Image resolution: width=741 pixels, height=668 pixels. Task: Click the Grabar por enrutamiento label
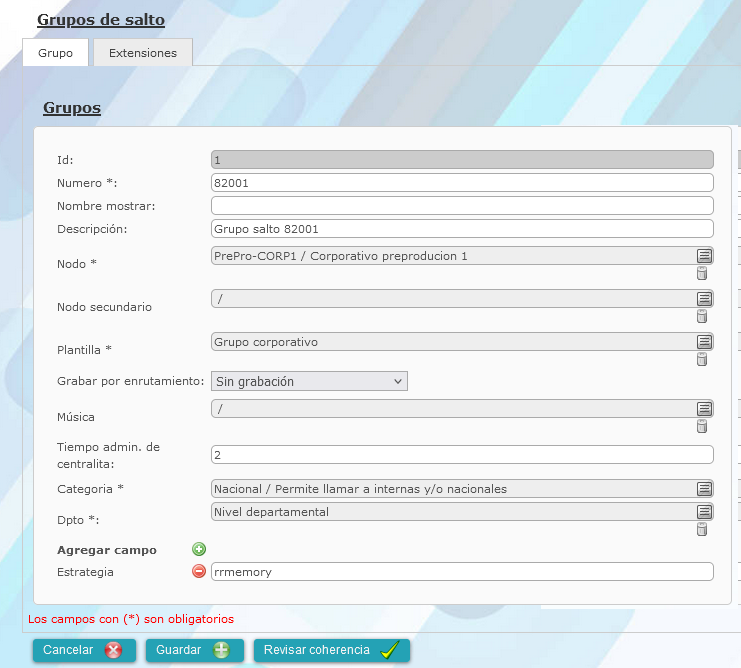[130, 381]
